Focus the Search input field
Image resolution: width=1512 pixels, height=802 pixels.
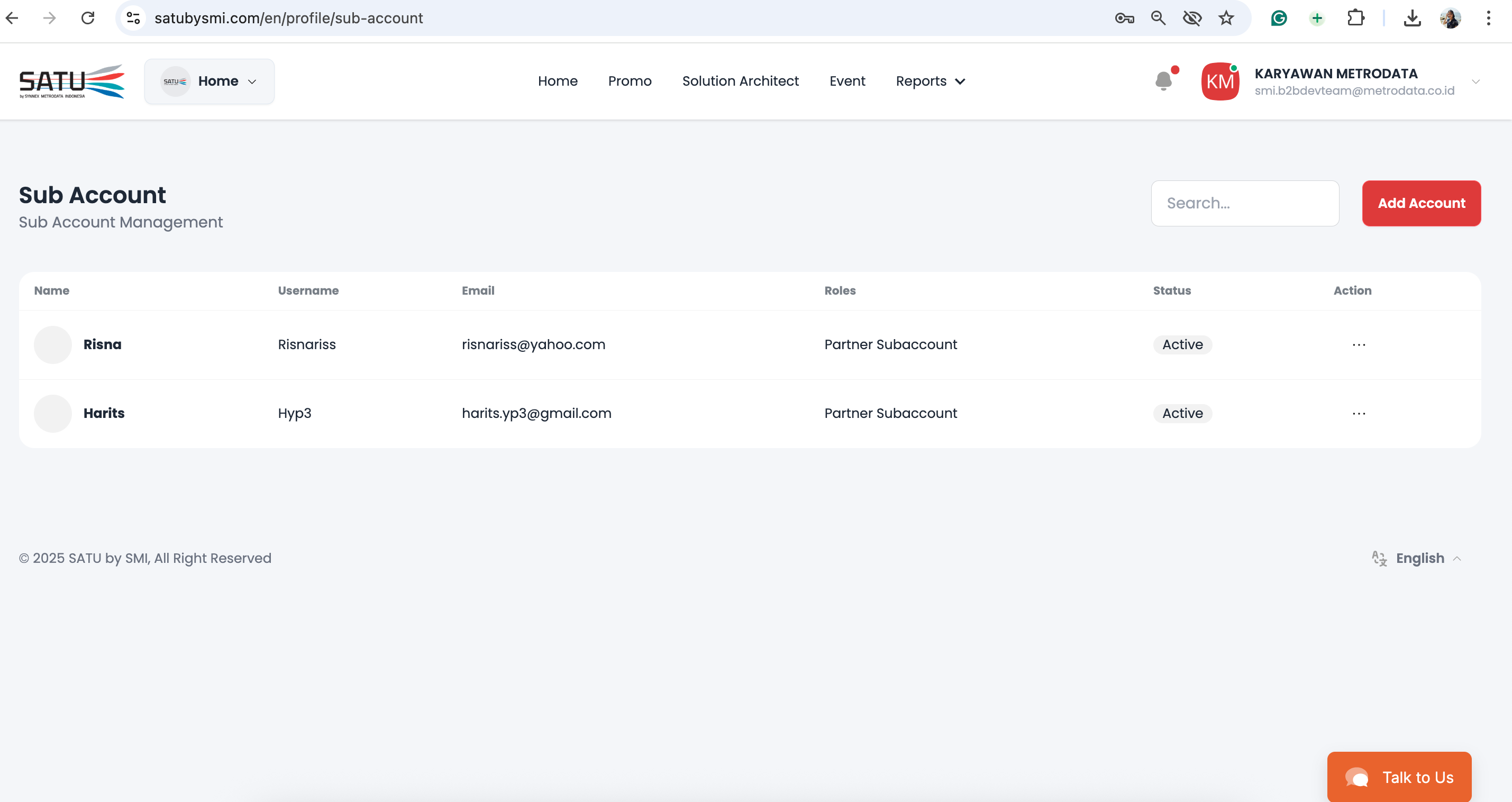pos(1244,203)
